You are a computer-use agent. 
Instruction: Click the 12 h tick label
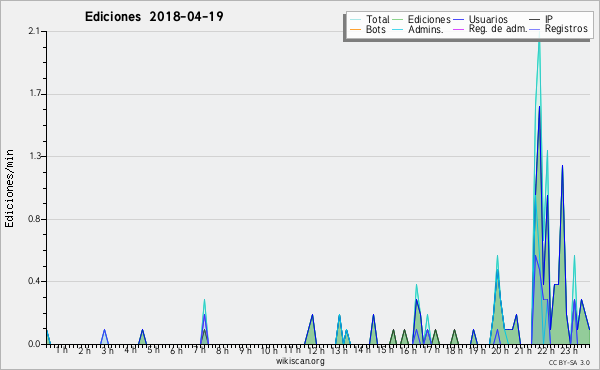[x=316, y=351]
